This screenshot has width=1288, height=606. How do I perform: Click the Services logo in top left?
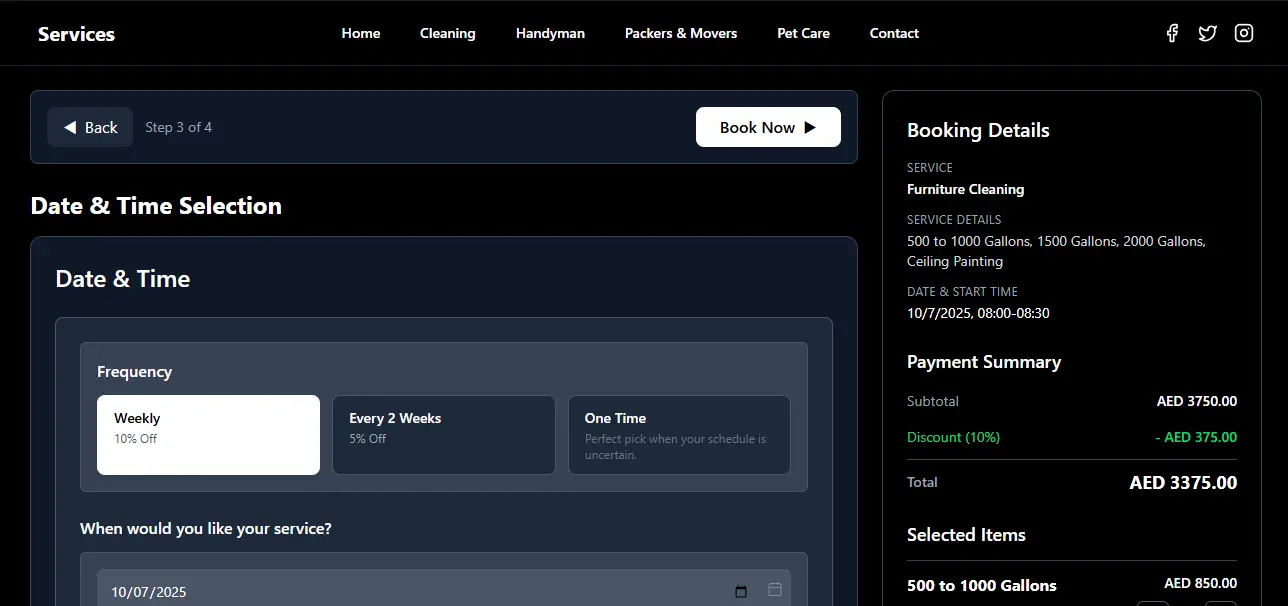point(76,33)
